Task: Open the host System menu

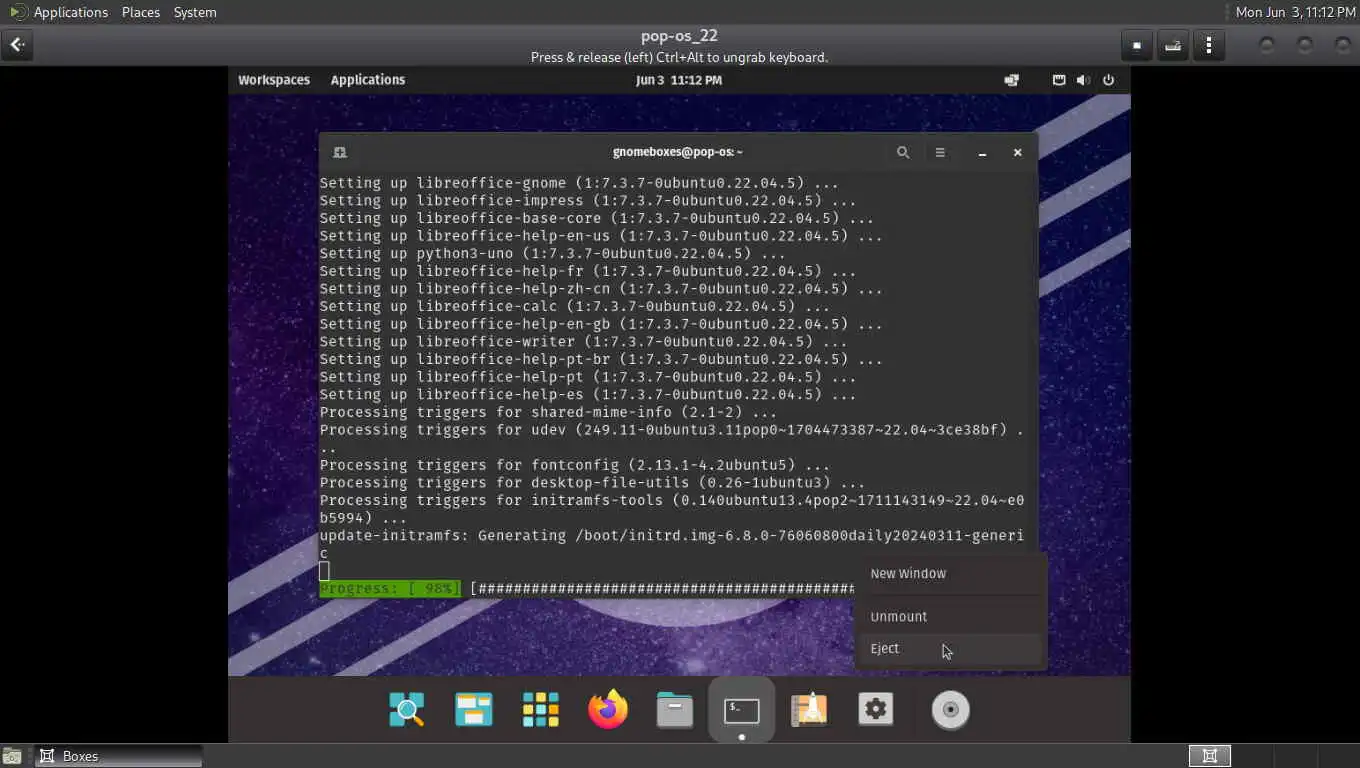Action: point(195,12)
